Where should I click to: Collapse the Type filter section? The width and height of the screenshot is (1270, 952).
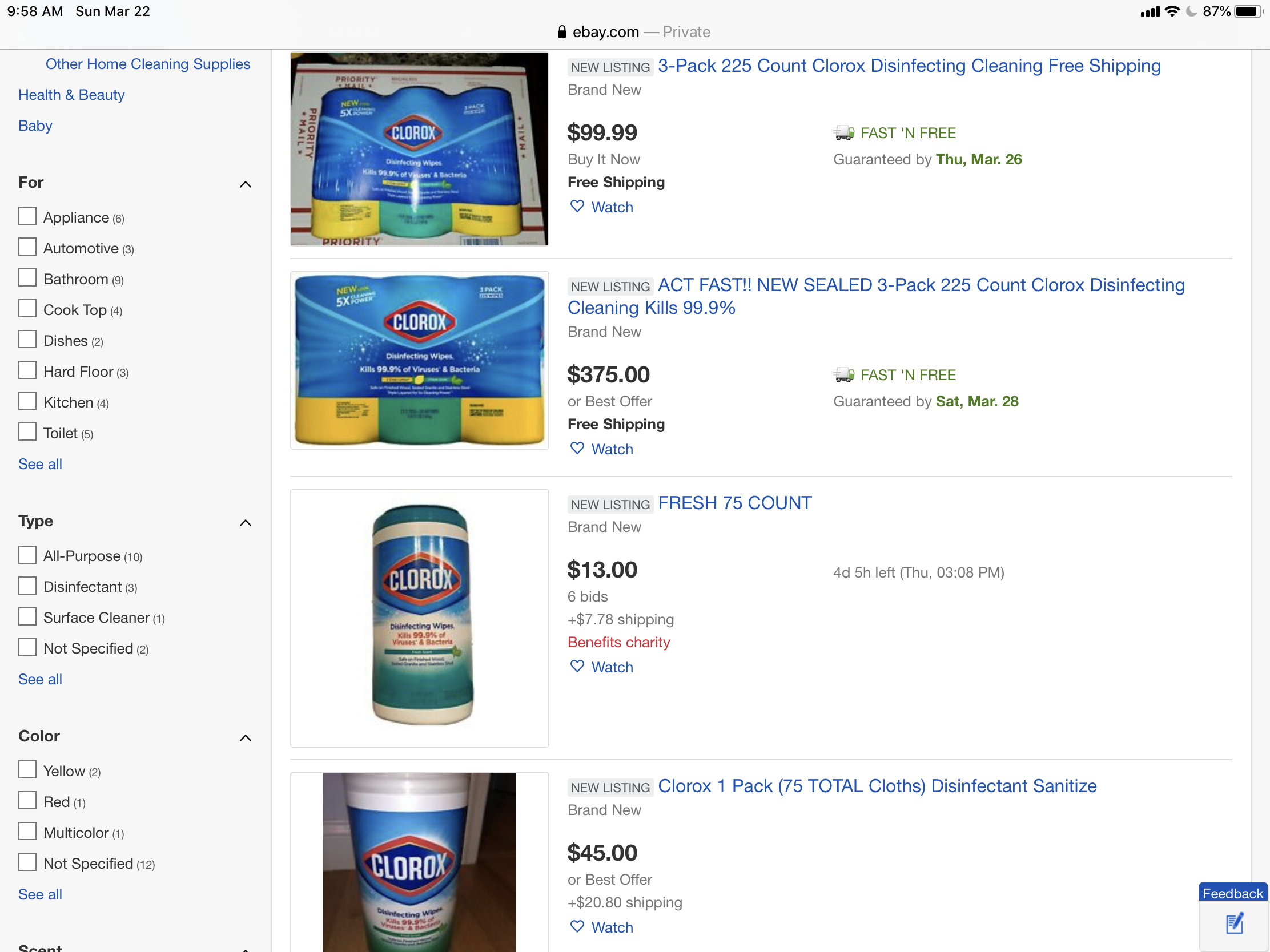click(245, 523)
